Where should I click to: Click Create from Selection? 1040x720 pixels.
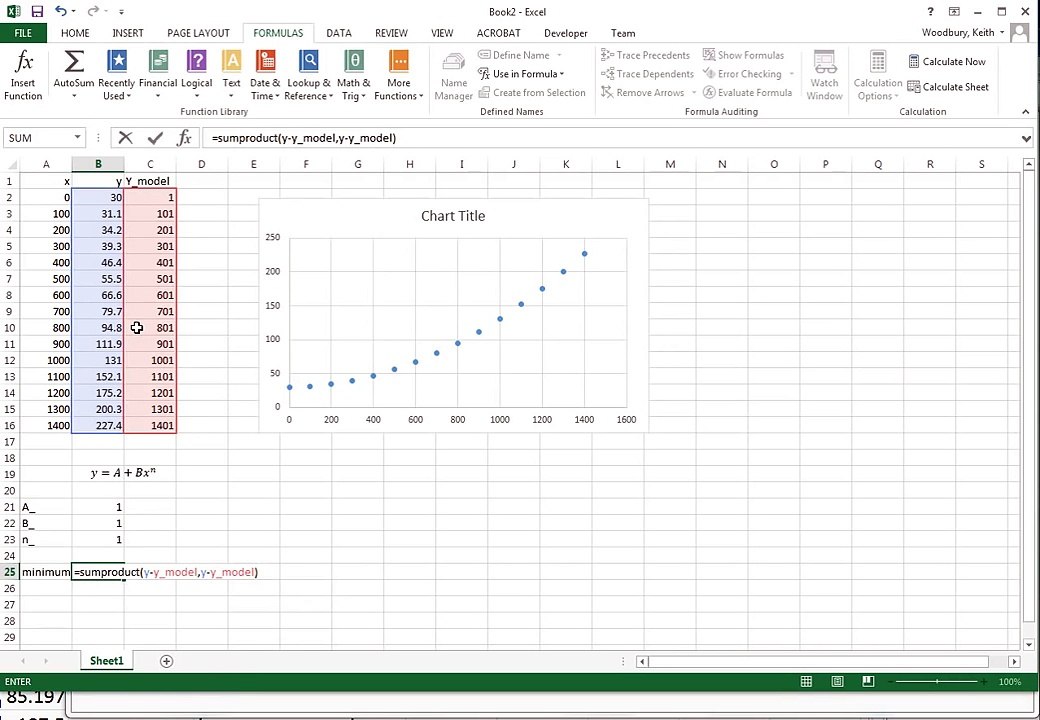pyautogui.click(x=532, y=92)
